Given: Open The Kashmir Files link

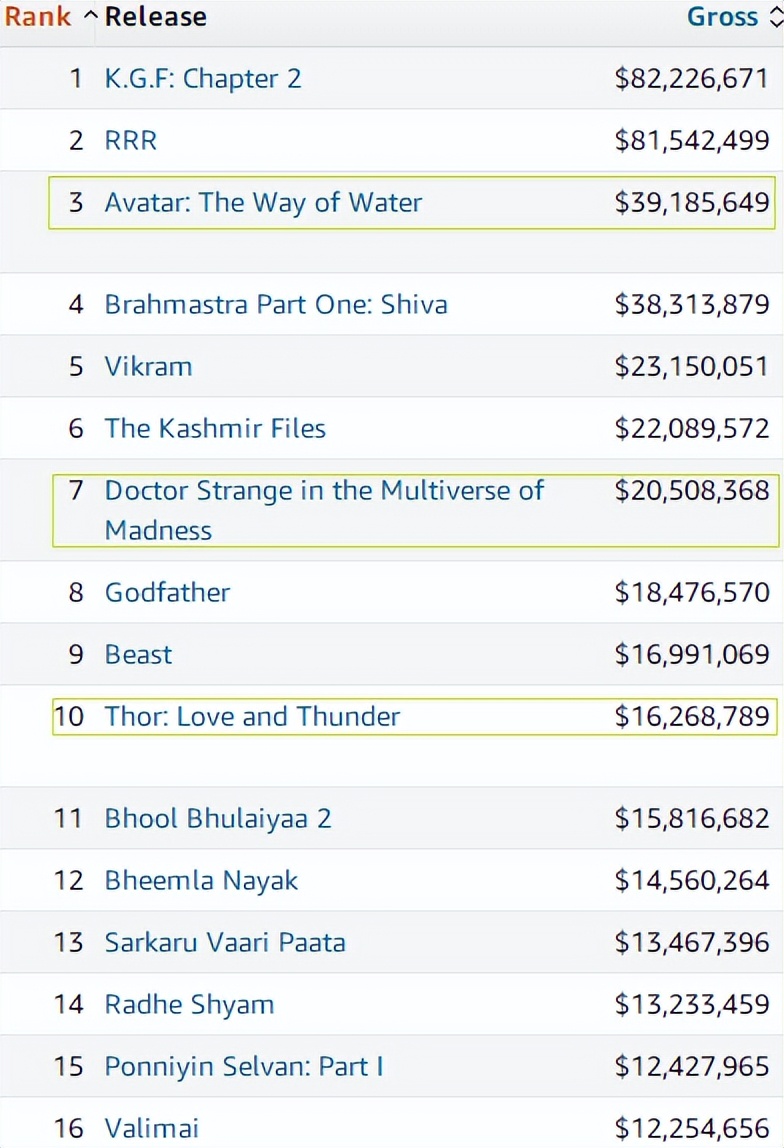Looking at the screenshot, I should tap(215, 428).
